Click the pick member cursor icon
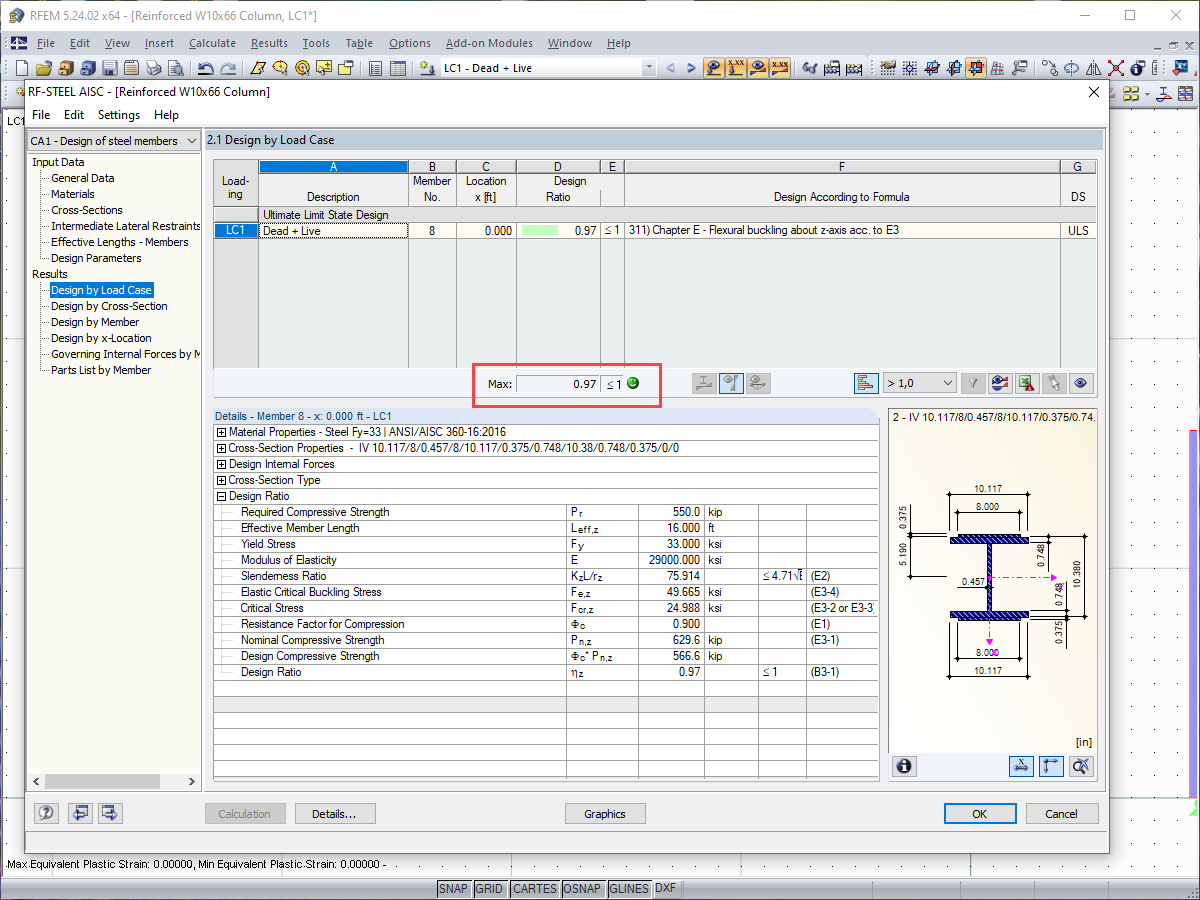Viewport: 1200px width, 900px height. pos(1053,383)
